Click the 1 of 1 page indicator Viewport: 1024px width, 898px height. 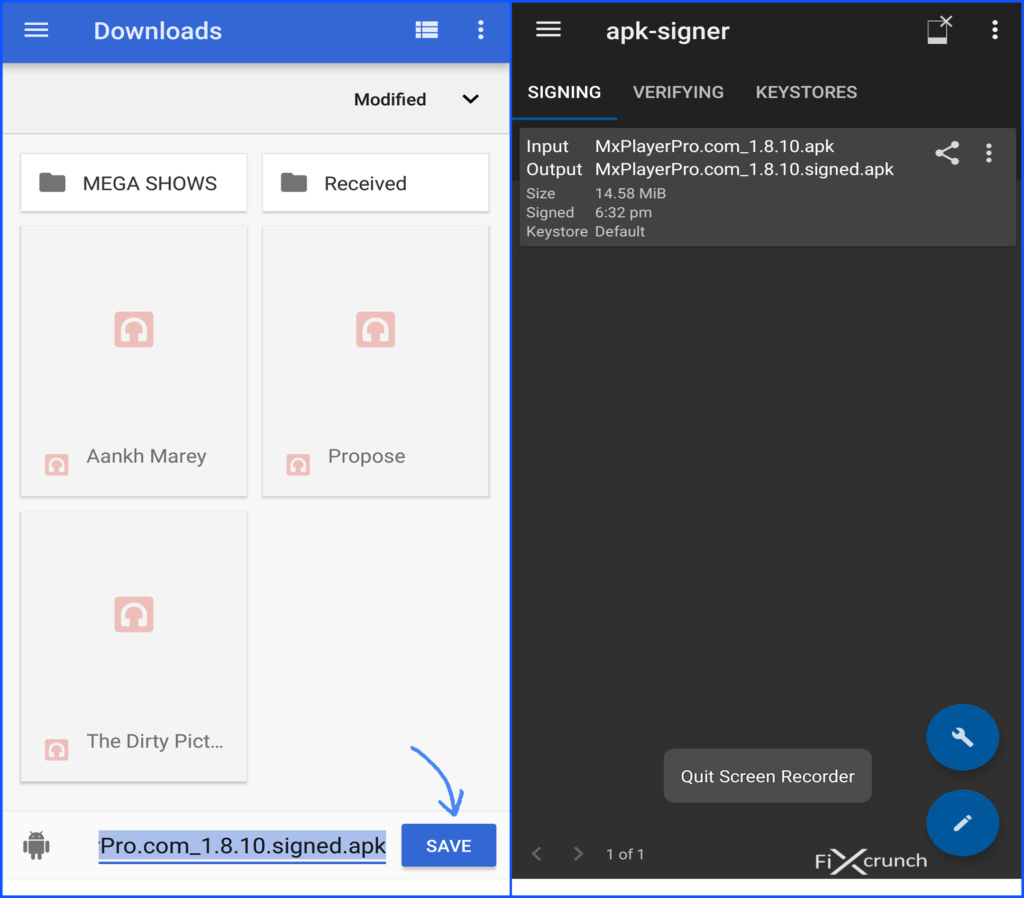(x=625, y=854)
